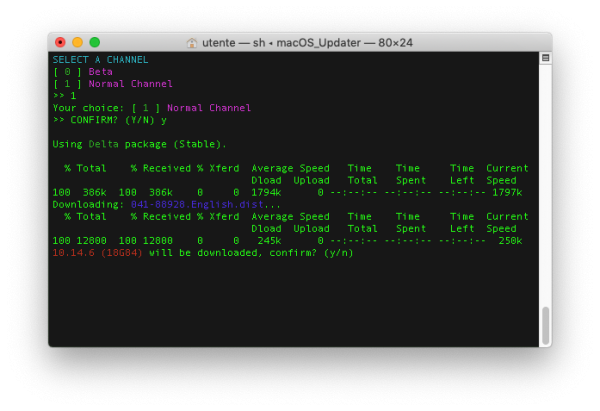This screenshot has height=411, width=600.
Task: Click the '1794k' average download speed
Action: pos(266,192)
